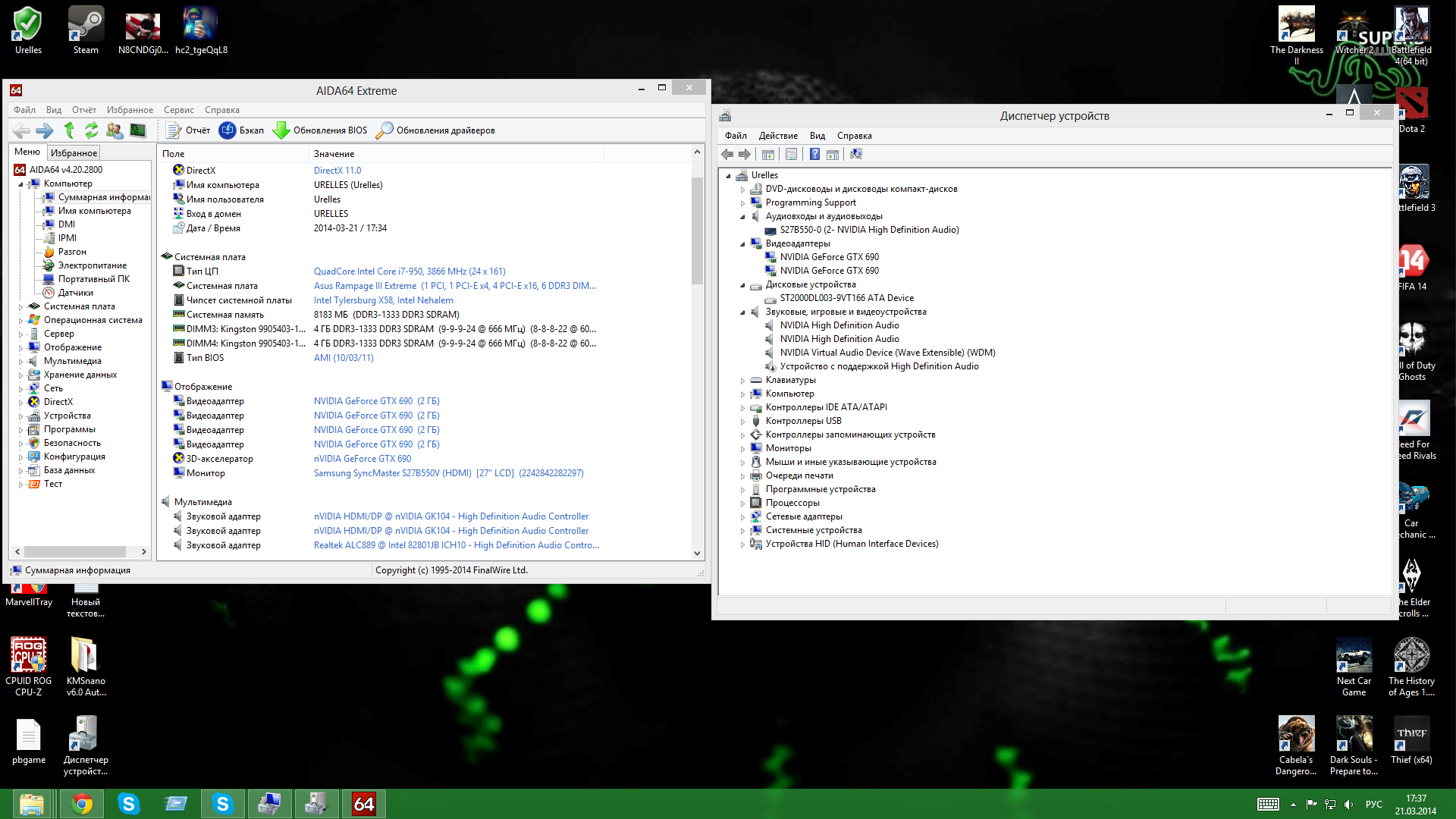Open Chrome from the taskbar

[82, 804]
